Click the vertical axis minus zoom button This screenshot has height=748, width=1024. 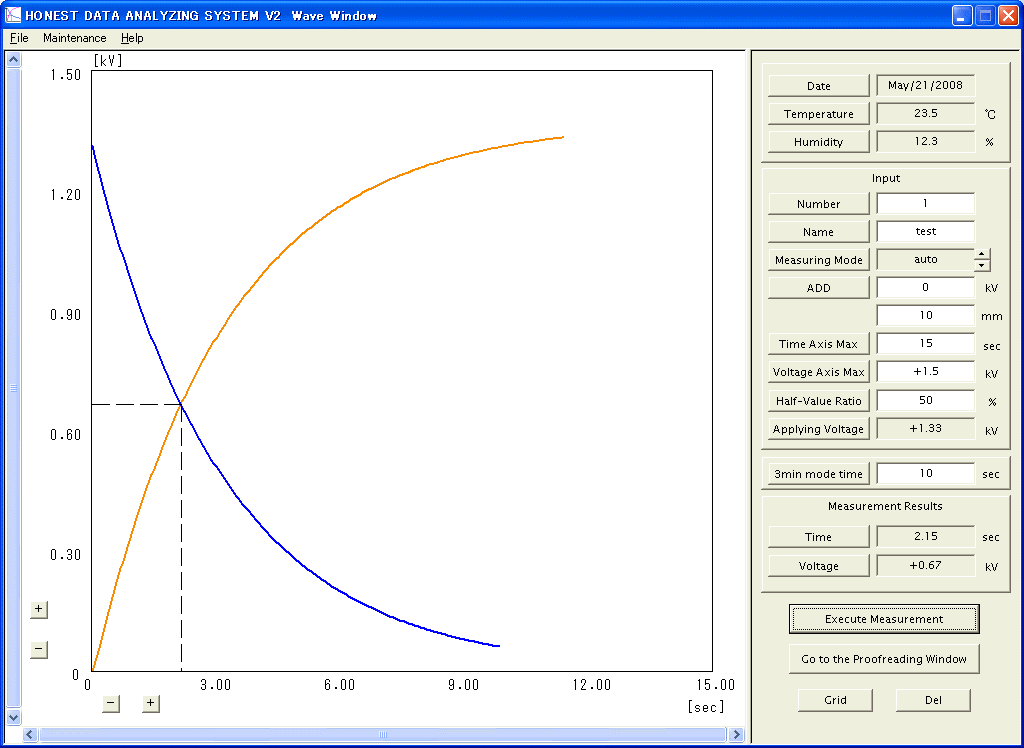39,650
